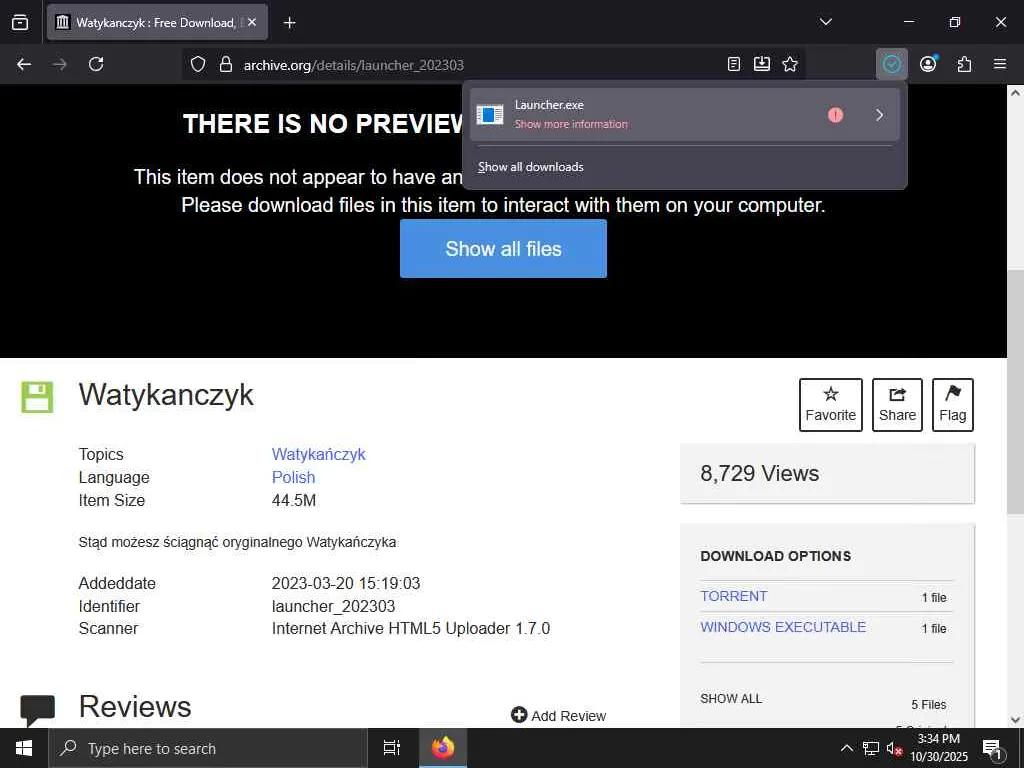Open a new browser tab

point(289,23)
